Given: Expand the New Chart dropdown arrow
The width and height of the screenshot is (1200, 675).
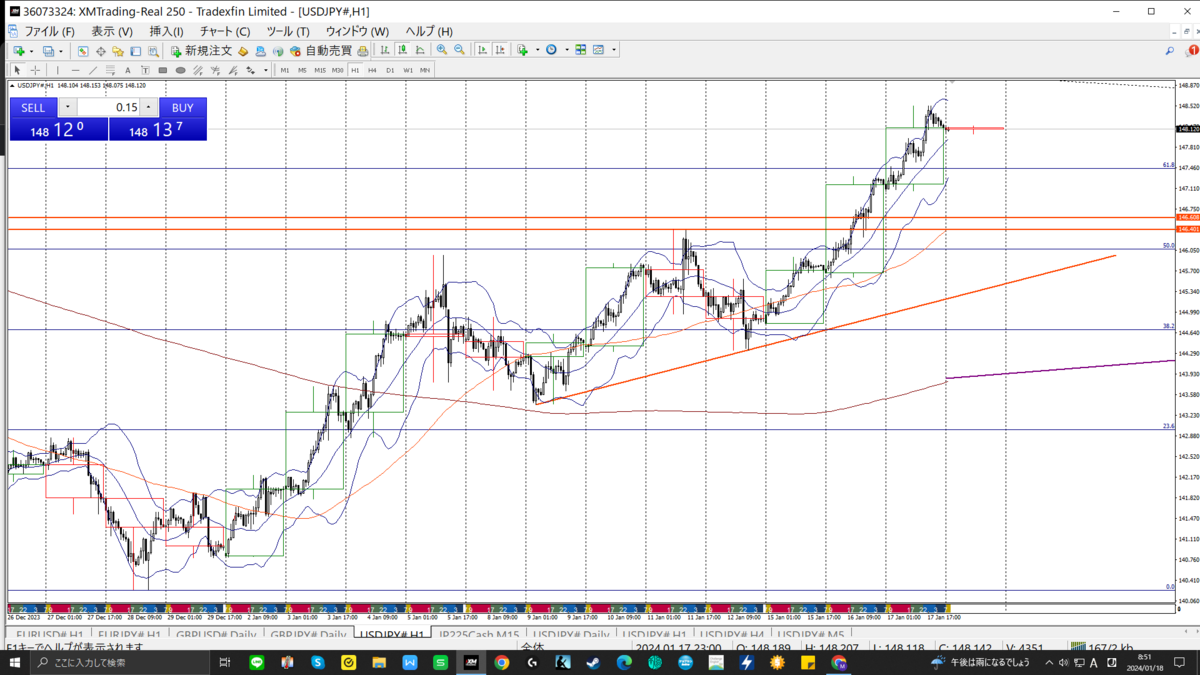Looking at the screenshot, I should click(32, 50).
